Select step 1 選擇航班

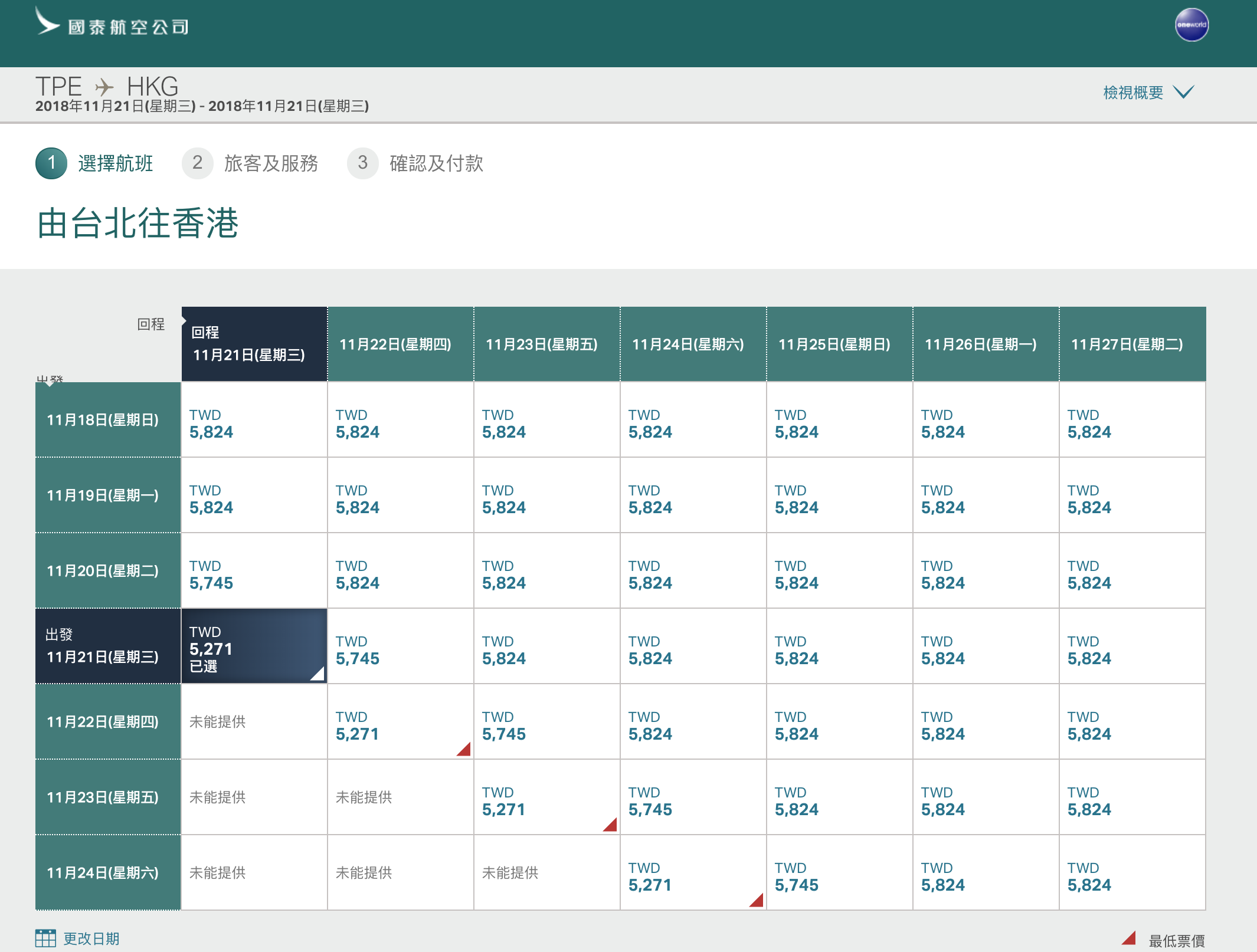click(x=94, y=163)
